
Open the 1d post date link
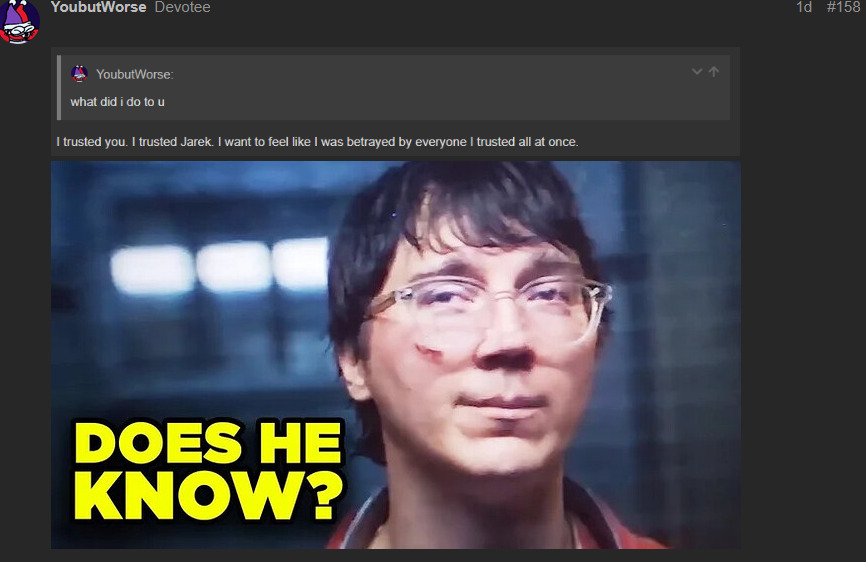click(x=804, y=7)
